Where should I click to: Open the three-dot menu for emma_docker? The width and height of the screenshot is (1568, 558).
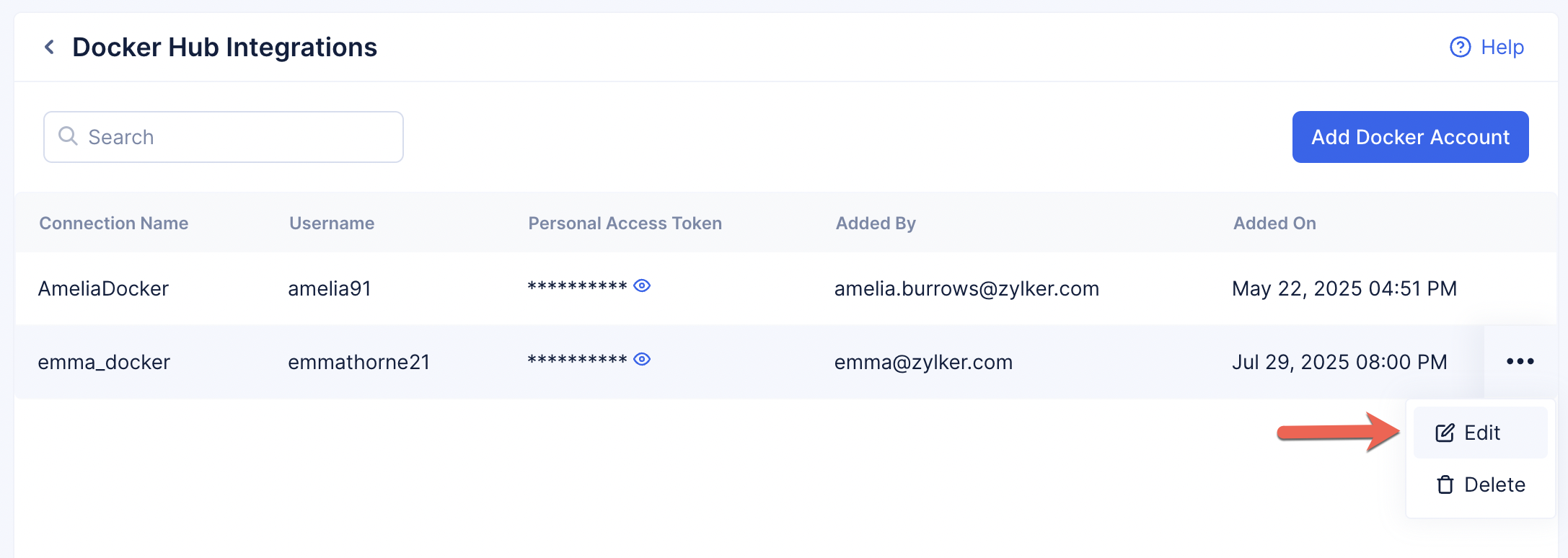tap(1520, 361)
